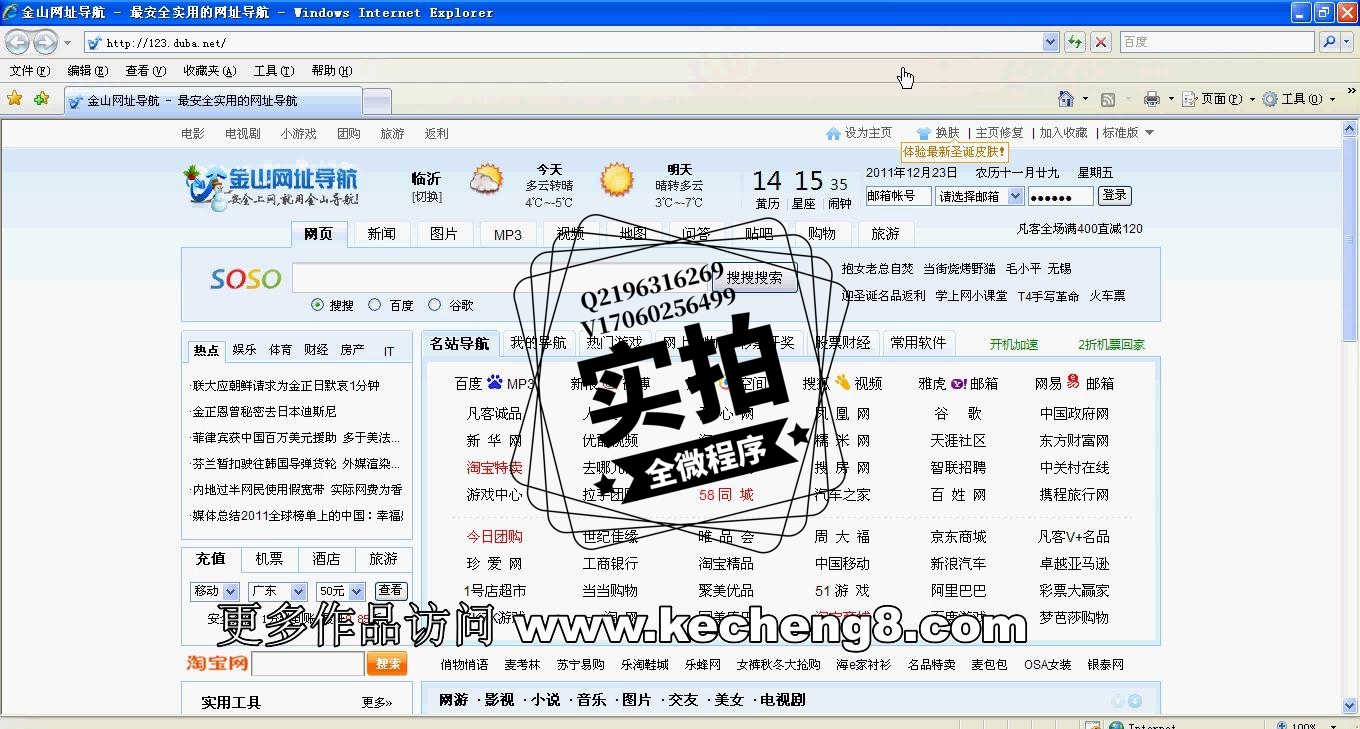This screenshot has width=1360, height=729.
Task: Open the 收藏夹(A) menu
Action: click(209, 71)
